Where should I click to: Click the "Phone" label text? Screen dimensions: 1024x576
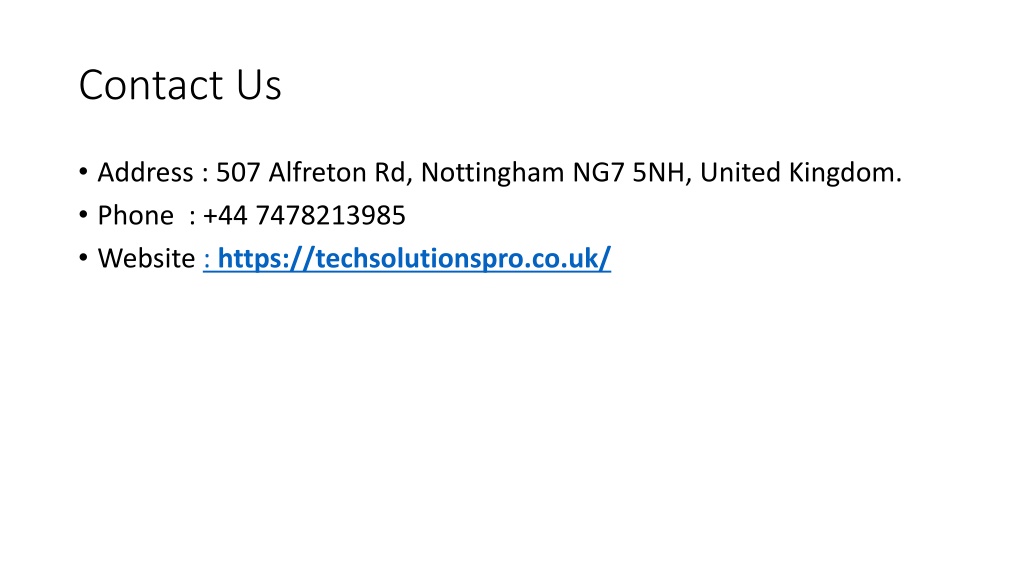(136, 216)
